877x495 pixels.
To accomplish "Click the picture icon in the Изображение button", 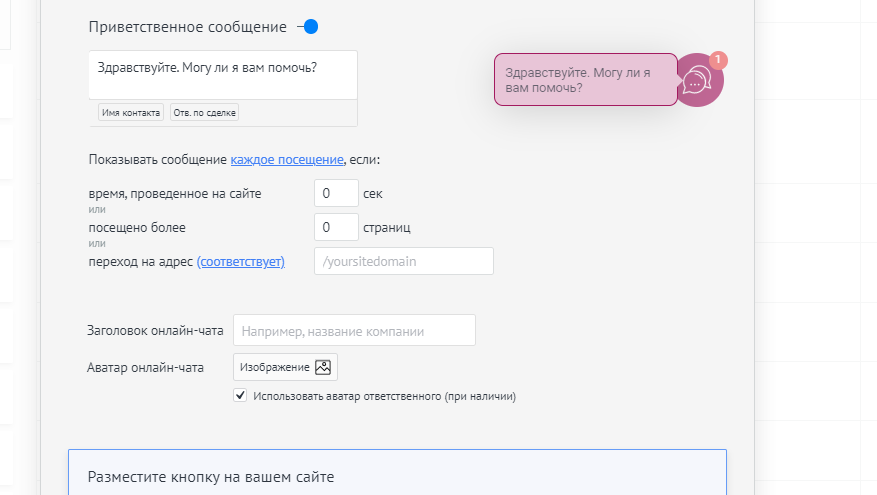I will [x=323, y=367].
